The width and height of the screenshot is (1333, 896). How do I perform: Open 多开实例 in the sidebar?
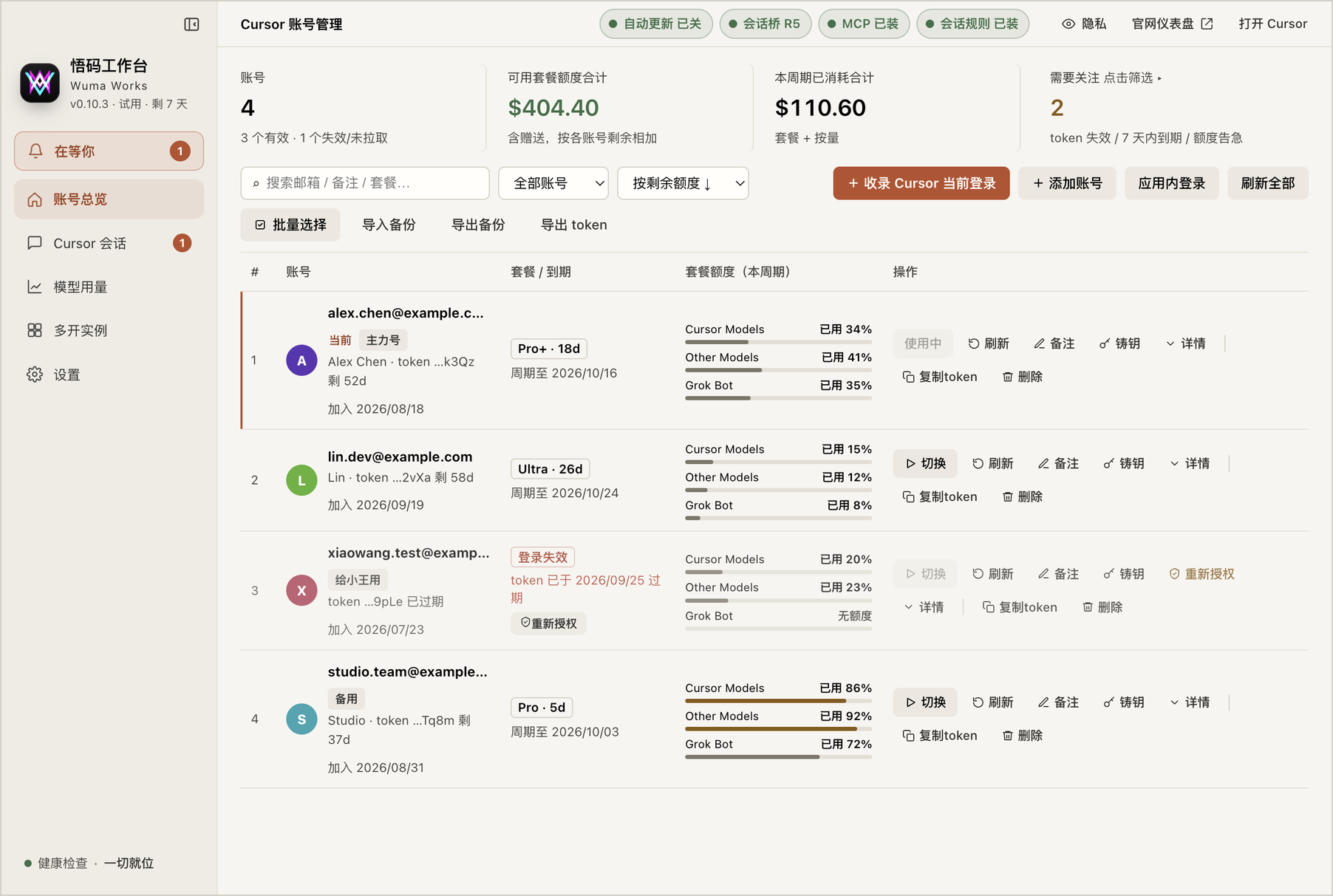coord(109,330)
